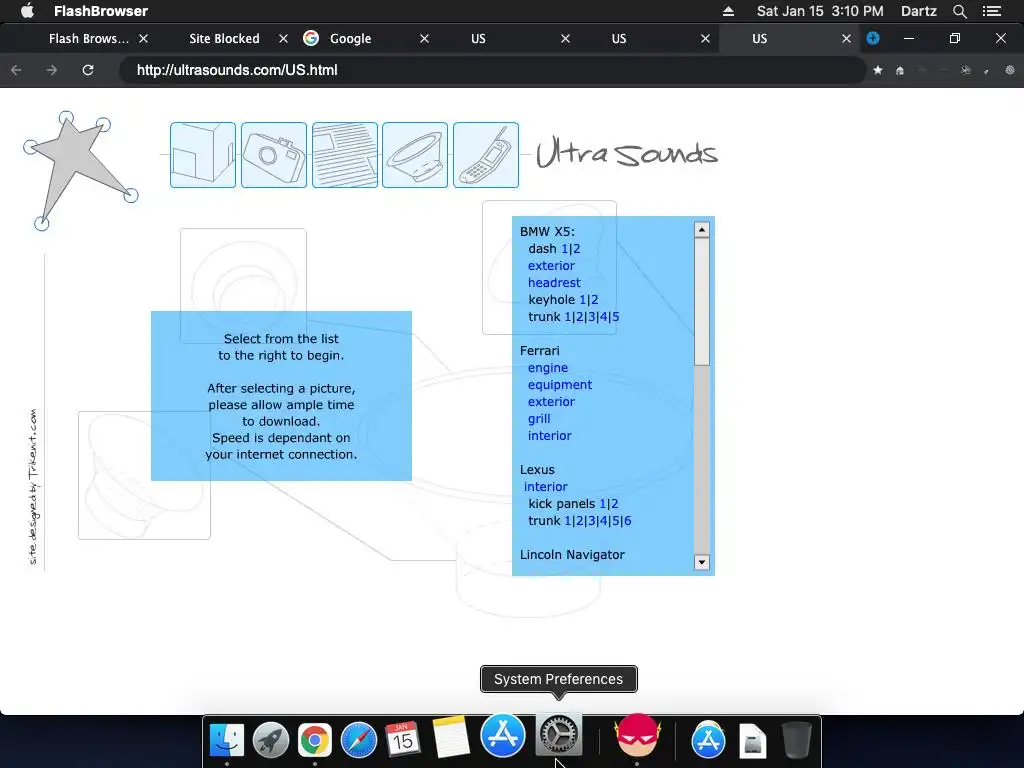Open the speaker icon in the site navigation
1024x768 pixels.
pos(415,155)
